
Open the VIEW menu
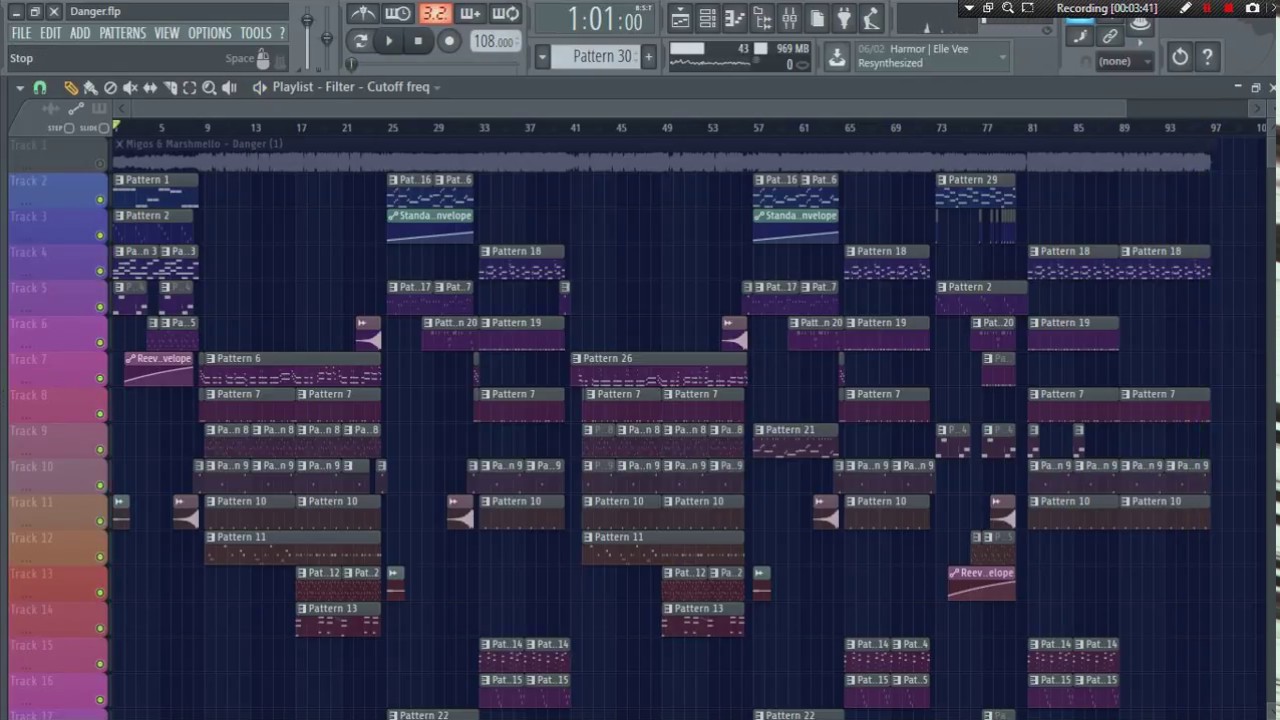pos(167,33)
